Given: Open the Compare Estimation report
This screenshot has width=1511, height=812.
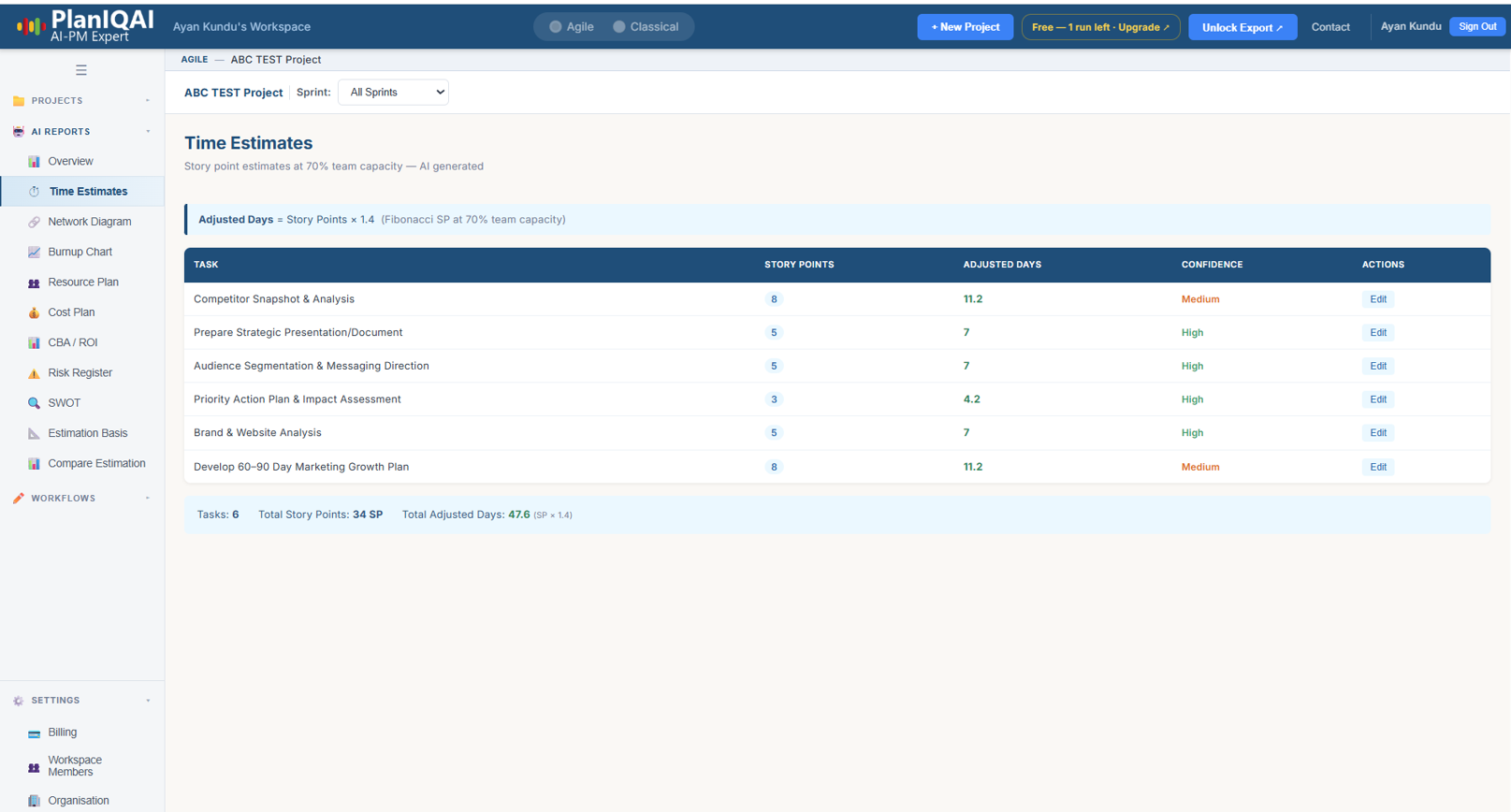Looking at the screenshot, I should point(96,463).
